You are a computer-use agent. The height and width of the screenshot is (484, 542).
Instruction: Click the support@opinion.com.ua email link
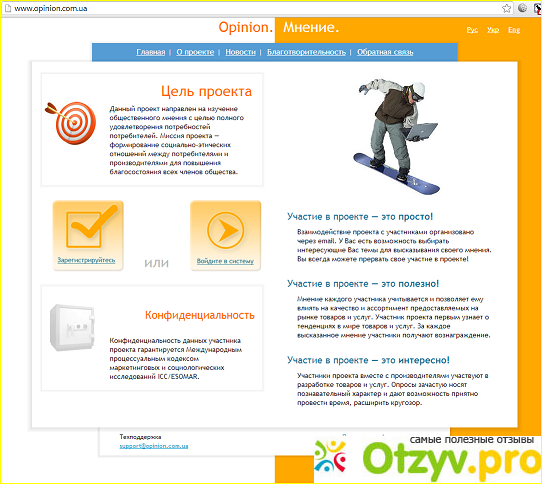[x=154, y=446]
